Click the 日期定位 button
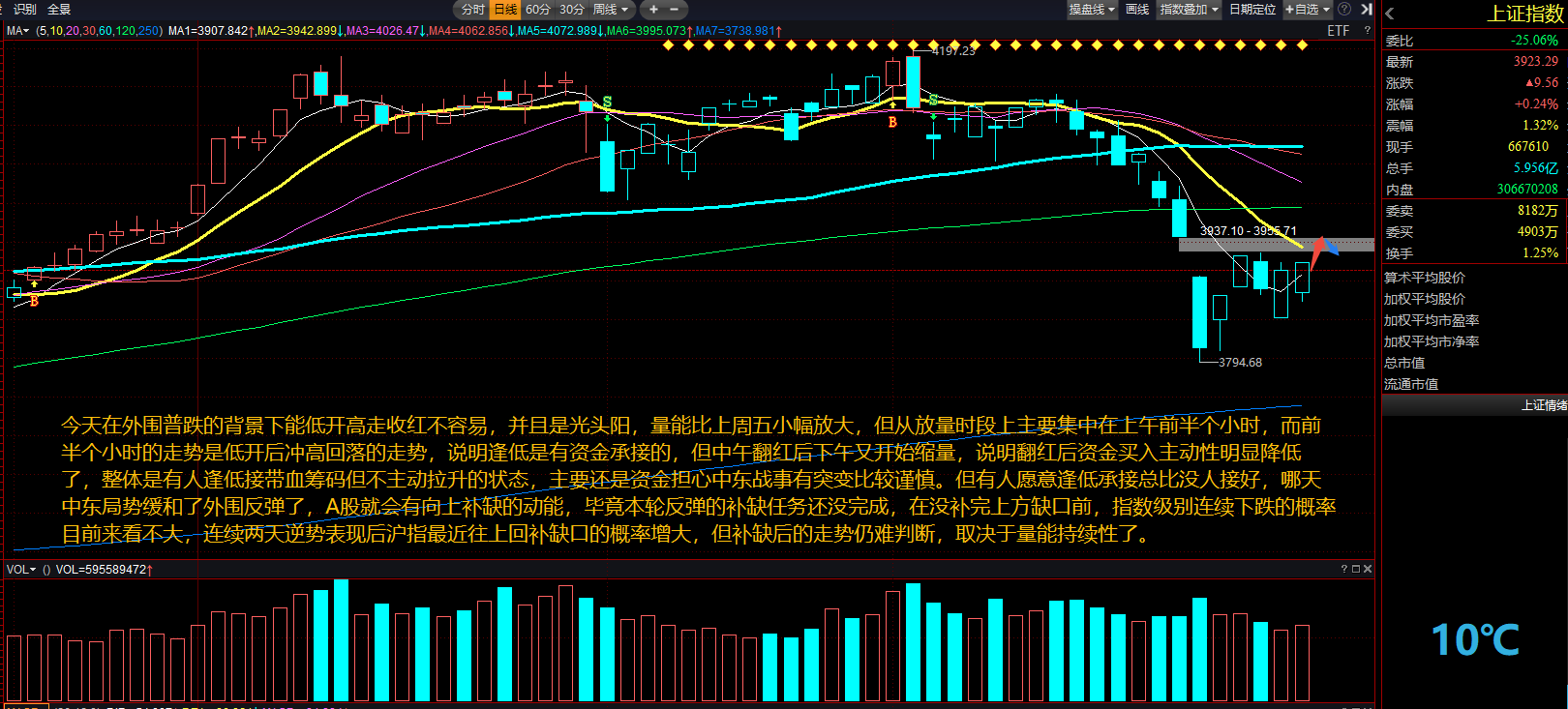 pos(1252,10)
